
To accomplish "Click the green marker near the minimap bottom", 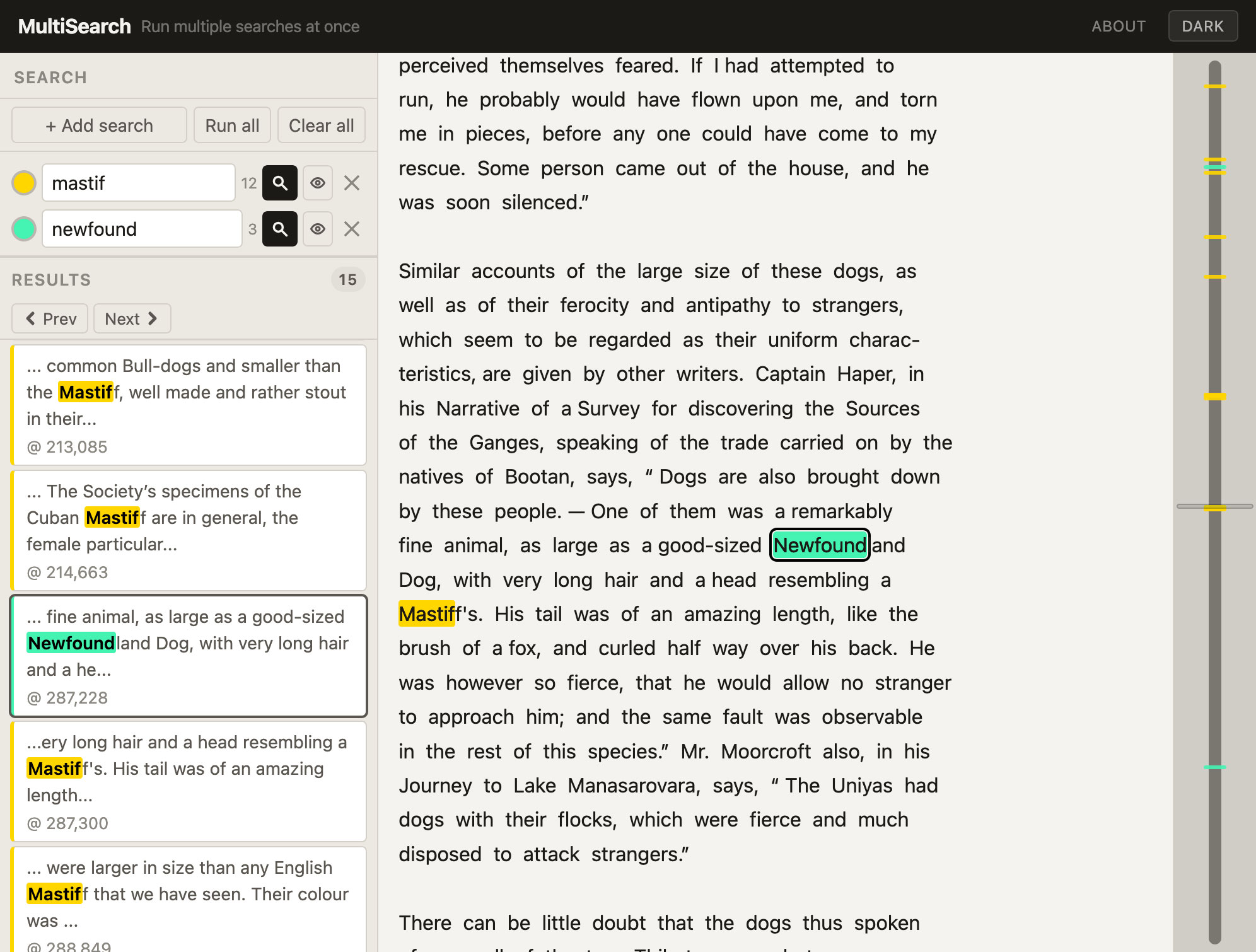I will (x=1214, y=767).
